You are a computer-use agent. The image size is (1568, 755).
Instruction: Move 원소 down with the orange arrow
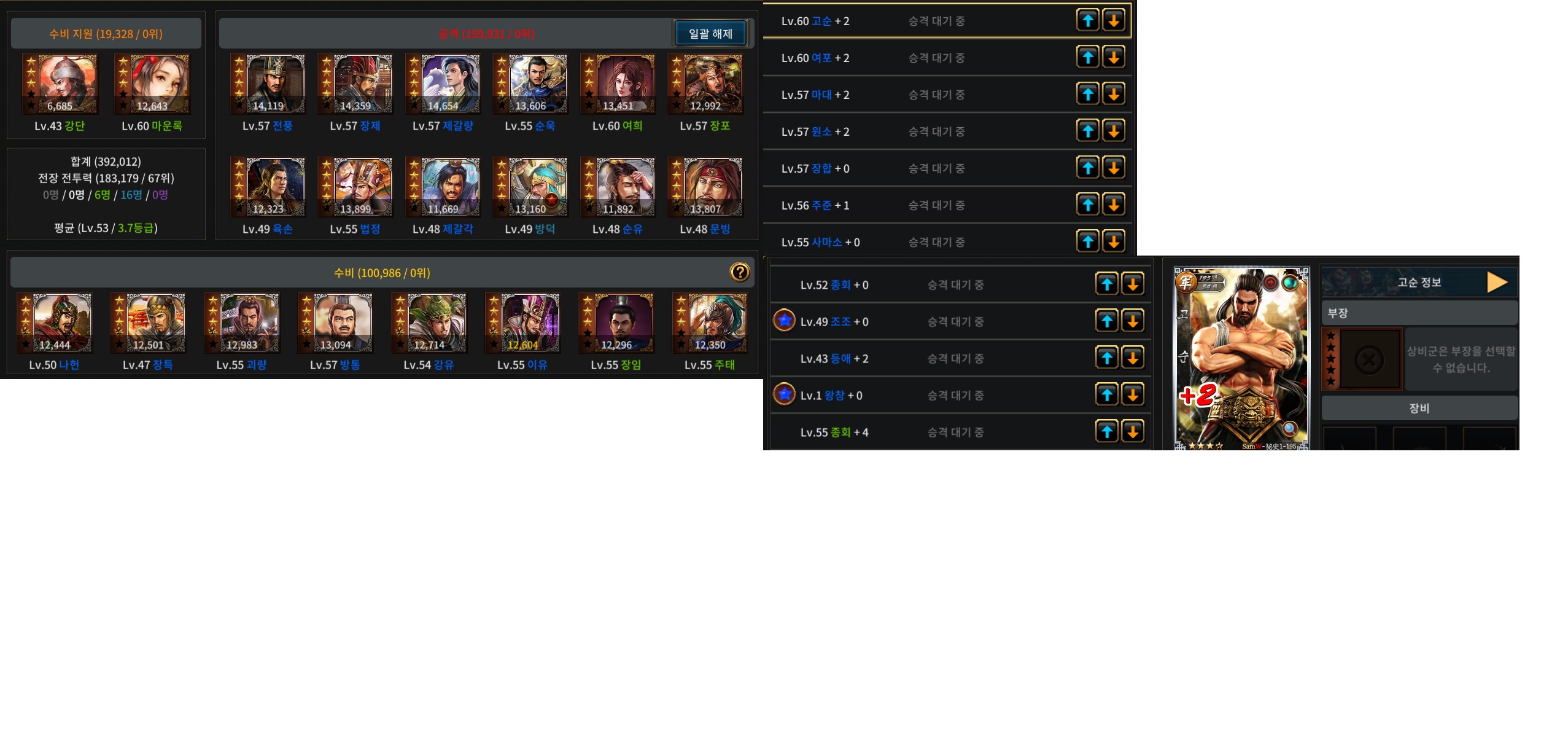pos(1114,131)
